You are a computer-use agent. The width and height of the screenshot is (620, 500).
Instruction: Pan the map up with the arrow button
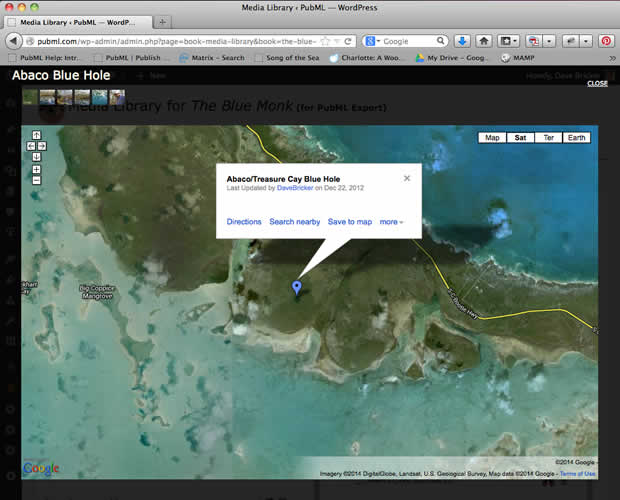pos(37,135)
